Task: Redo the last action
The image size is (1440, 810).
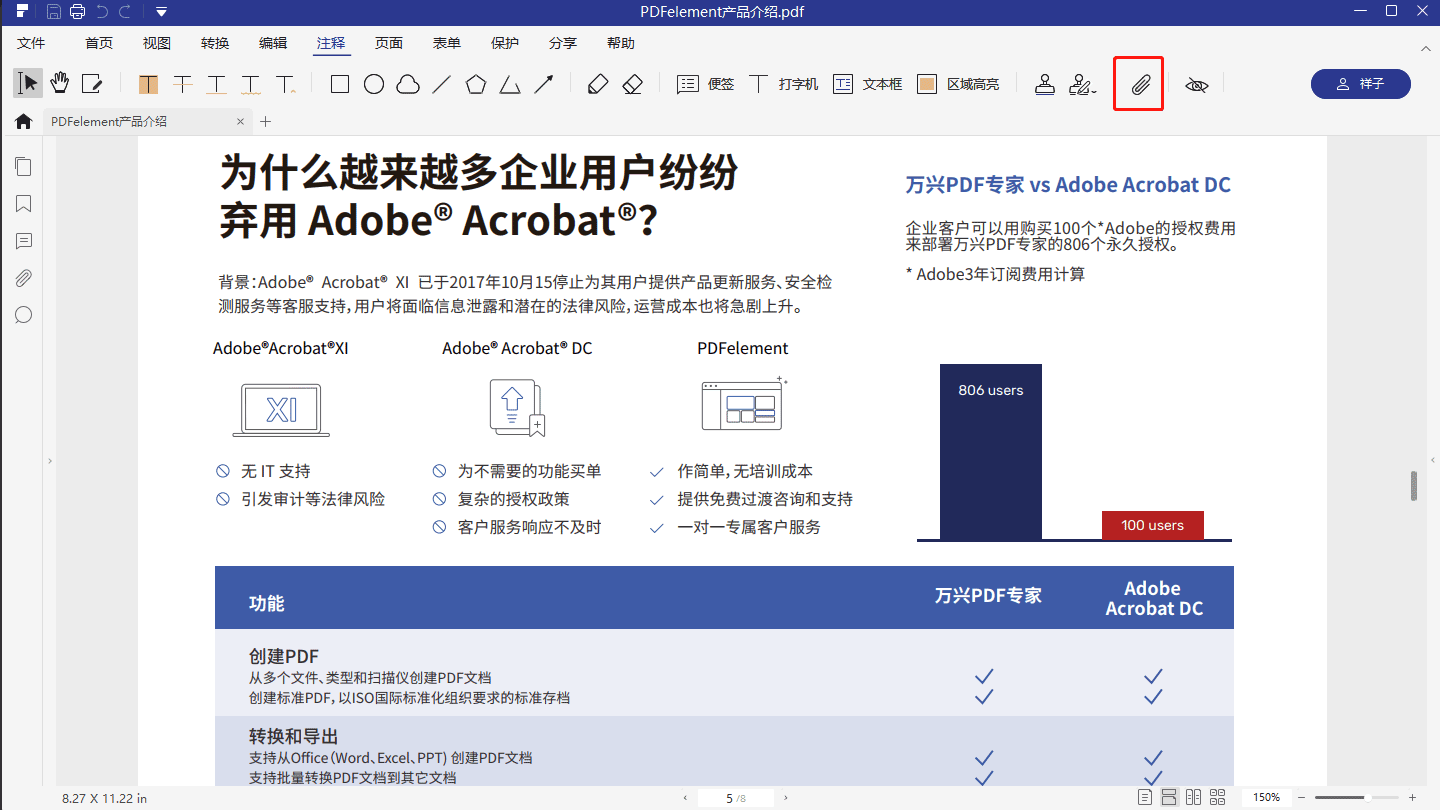Action: click(125, 12)
